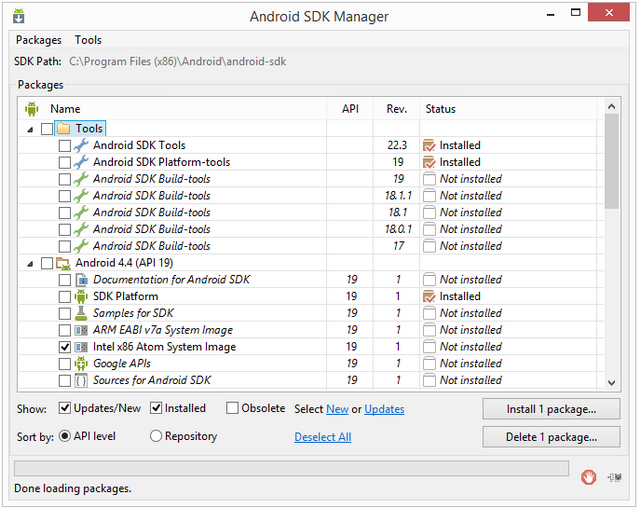Click the Rev. column header
Image resolution: width=640 pixels, height=509 pixels.
[x=396, y=109]
